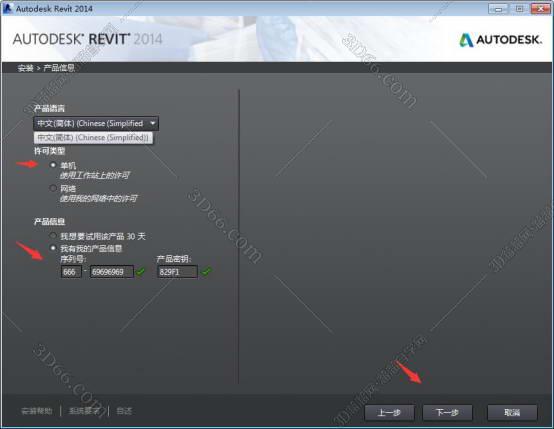Open the 安装帮助 installation help link
This screenshot has height=429, width=554.
pyautogui.click(x=37, y=411)
